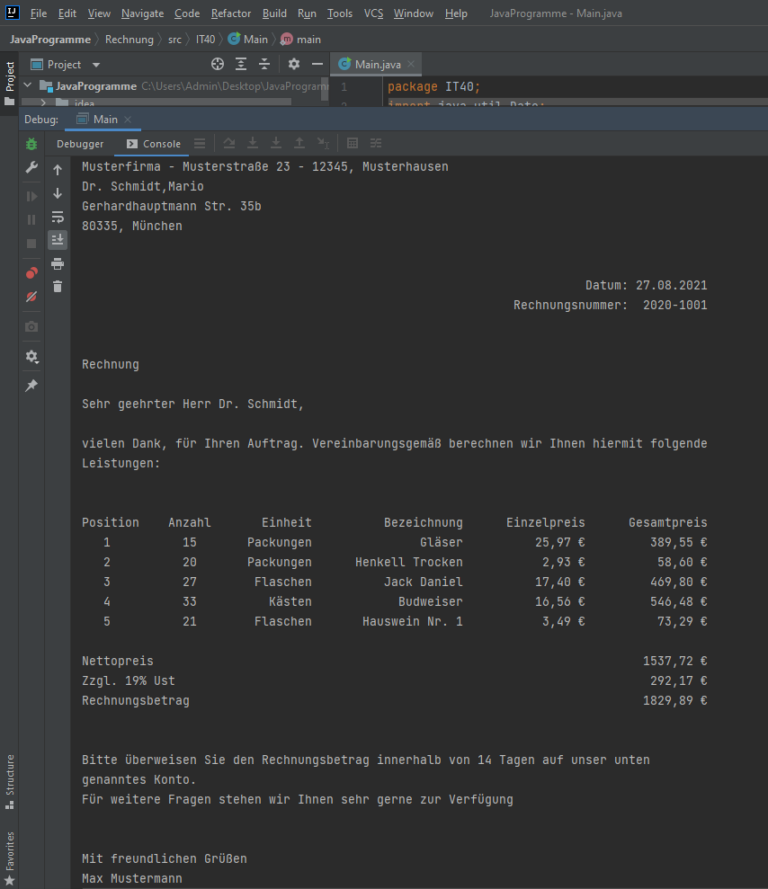Viewport: 768px width, 889px height.
Task: Hide the Project panel with minus icon
Action: click(x=317, y=64)
